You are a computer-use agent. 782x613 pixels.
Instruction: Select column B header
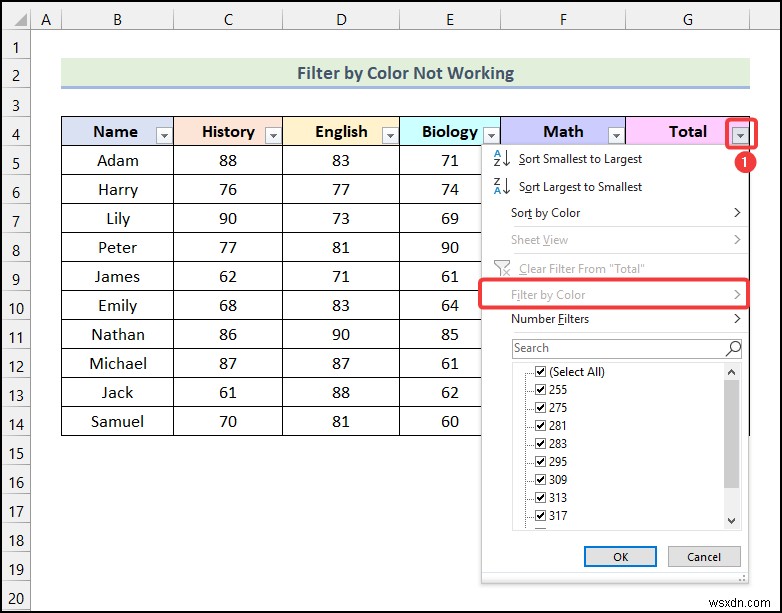click(118, 19)
